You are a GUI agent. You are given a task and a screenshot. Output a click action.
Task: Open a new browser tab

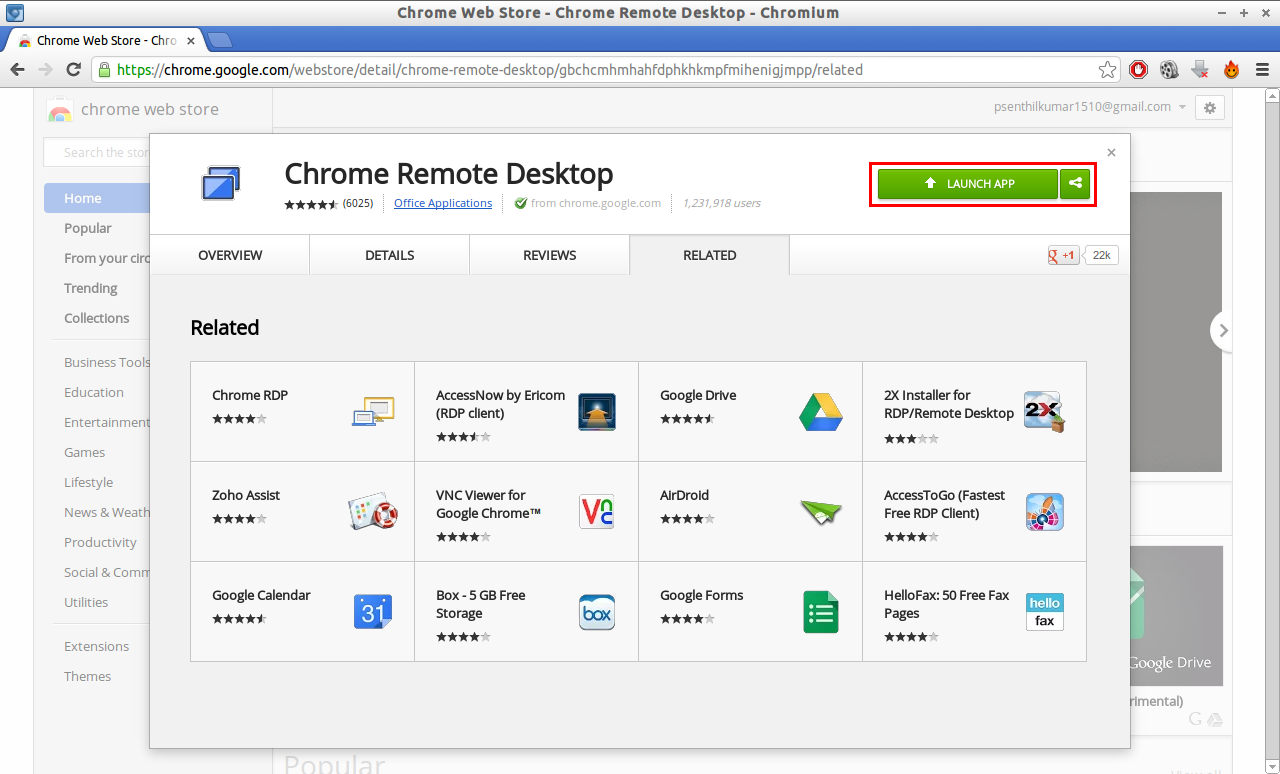pos(219,40)
